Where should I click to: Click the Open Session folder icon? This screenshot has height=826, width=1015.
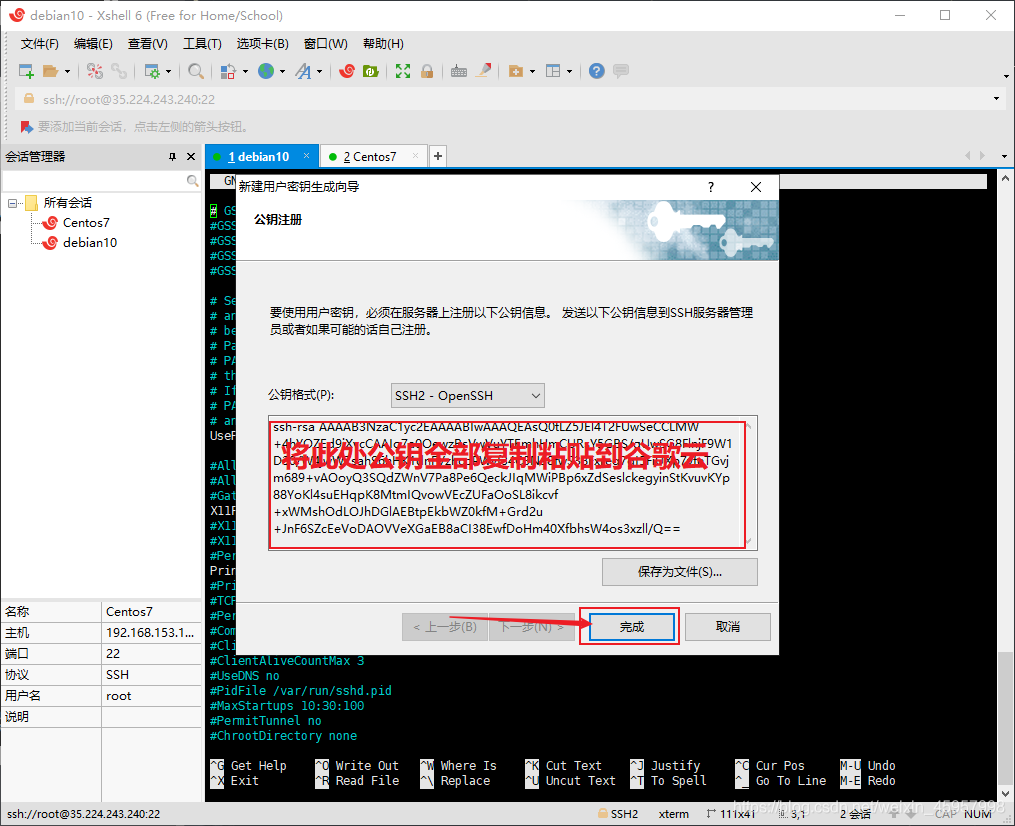[50, 71]
